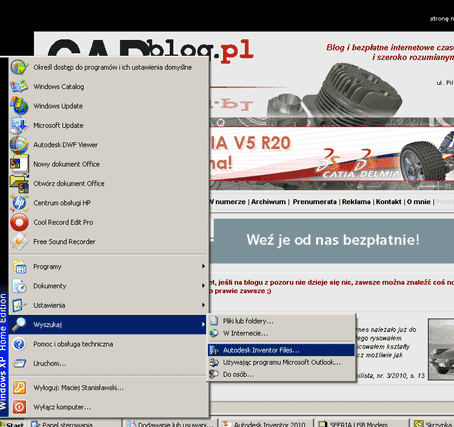
Task: Click Cool Record Edit Pro label
Action: point(63,222)
